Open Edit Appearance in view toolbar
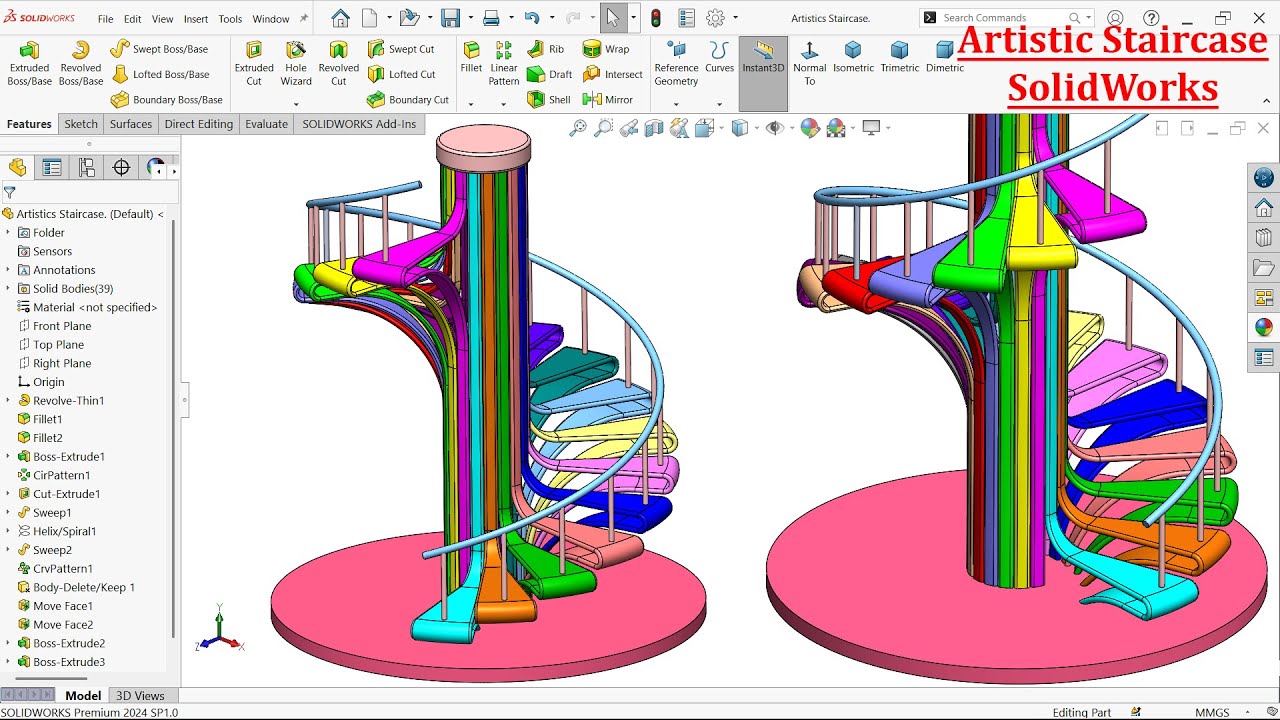 (810, 128)
